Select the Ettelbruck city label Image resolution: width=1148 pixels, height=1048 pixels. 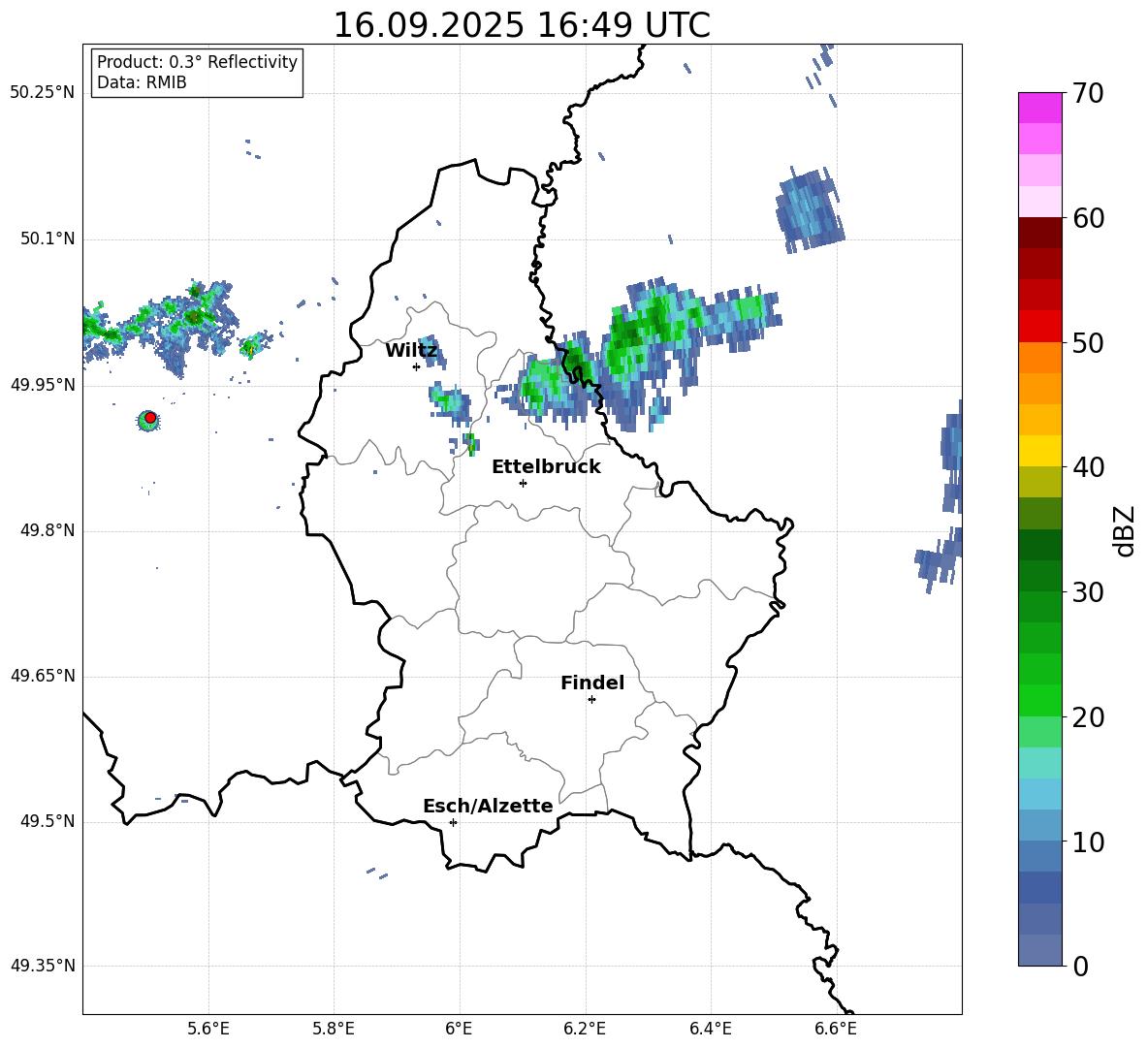(546, 467)
